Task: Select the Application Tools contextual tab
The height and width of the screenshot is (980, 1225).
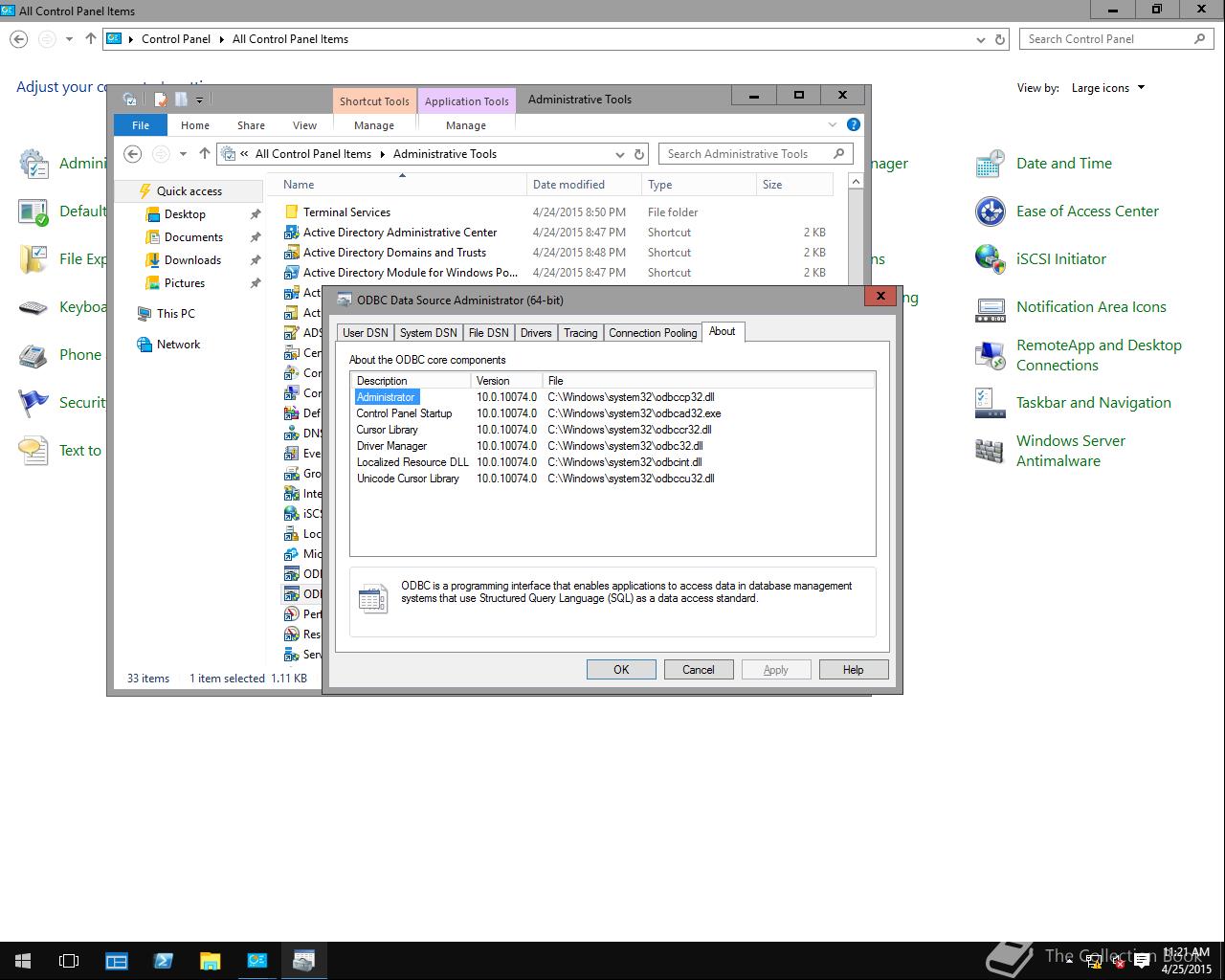Action: pos(466,101)
